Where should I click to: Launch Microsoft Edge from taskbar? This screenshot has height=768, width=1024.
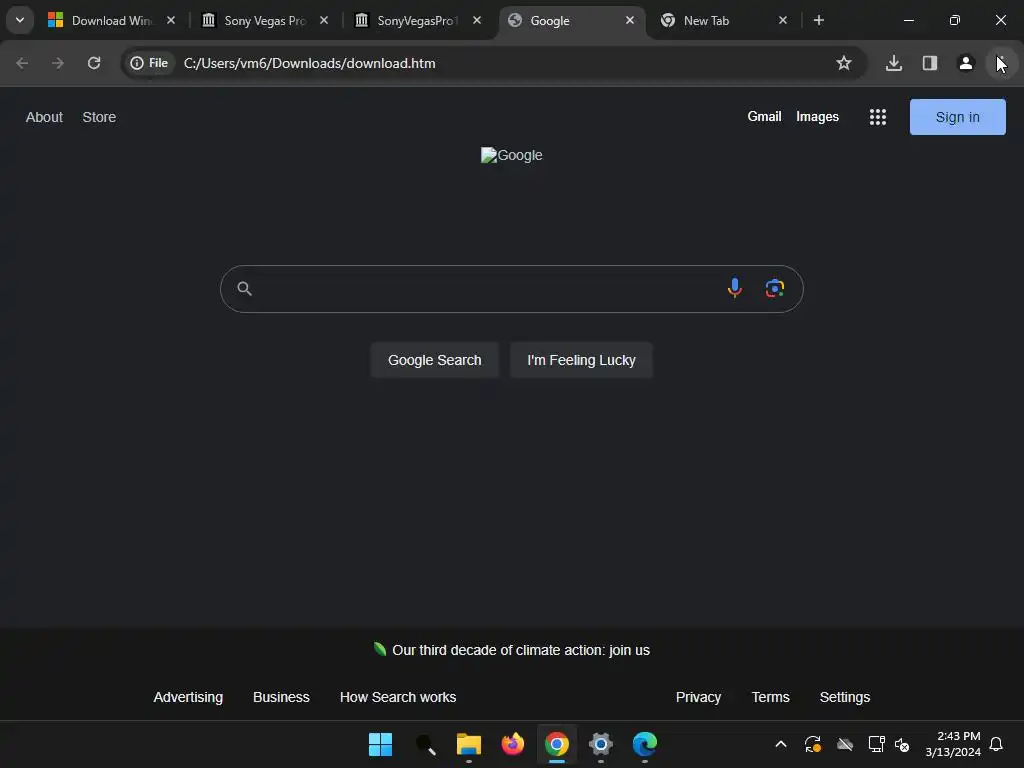pos(645,744)
